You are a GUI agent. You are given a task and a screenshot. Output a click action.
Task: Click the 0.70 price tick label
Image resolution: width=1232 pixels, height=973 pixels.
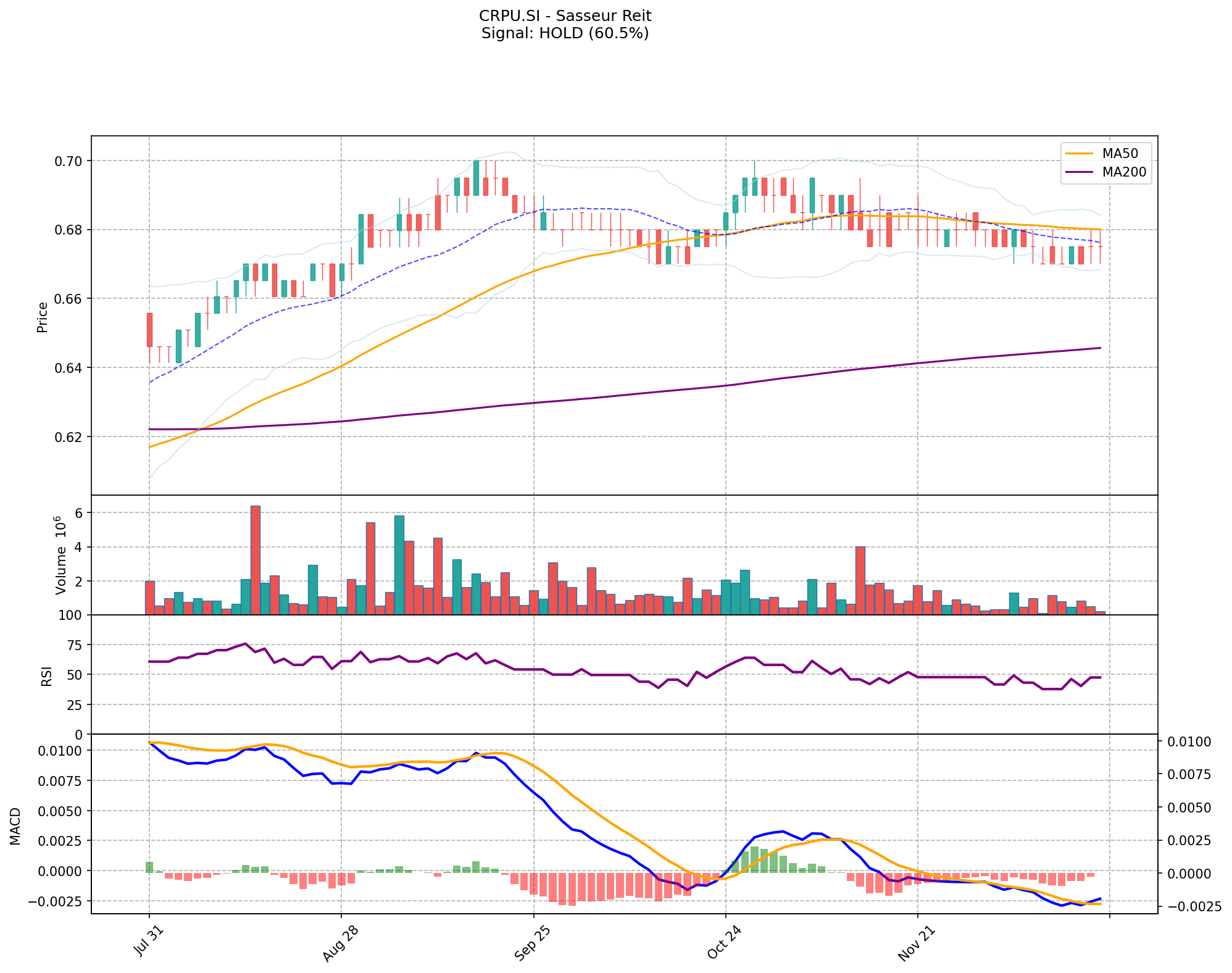click(70, 161)
